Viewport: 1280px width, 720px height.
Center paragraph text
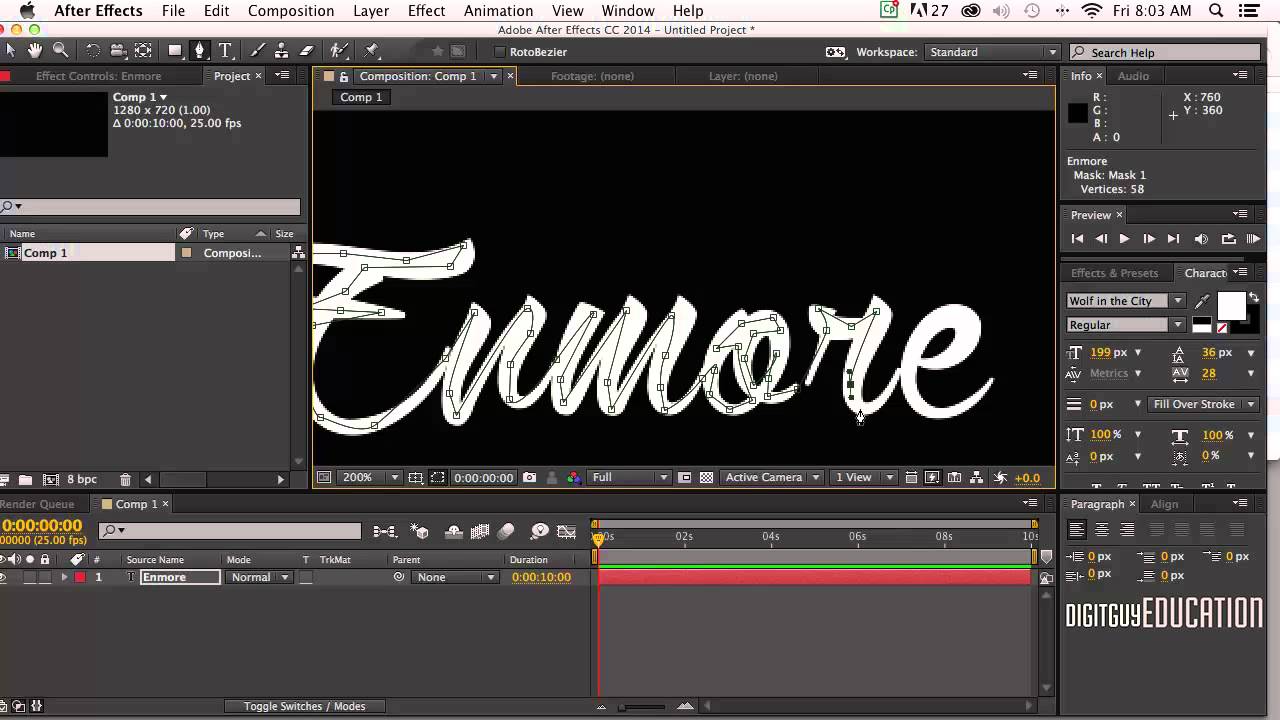point(1102,530)
